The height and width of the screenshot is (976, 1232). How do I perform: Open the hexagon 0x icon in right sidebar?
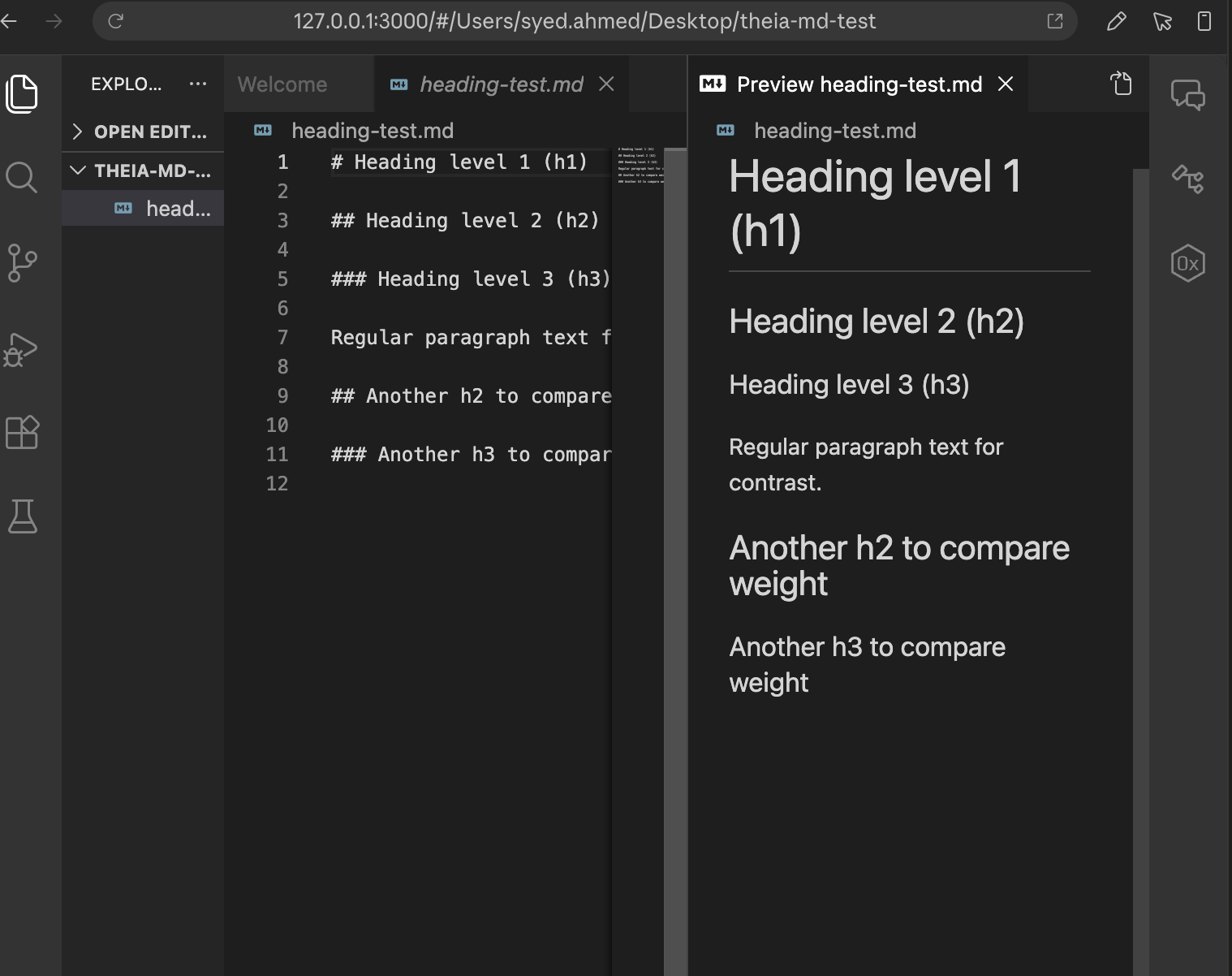[x=1187, y=263]
